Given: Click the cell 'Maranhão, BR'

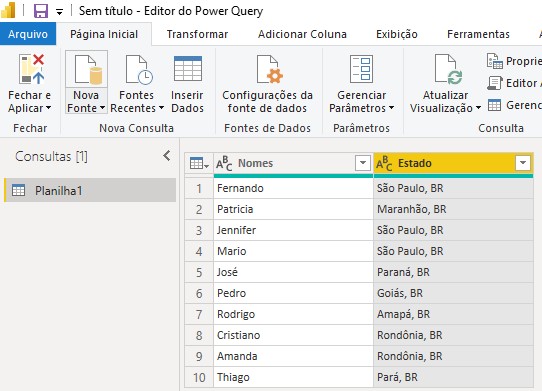Looking at the screenshot, I should tap(453, 210).
